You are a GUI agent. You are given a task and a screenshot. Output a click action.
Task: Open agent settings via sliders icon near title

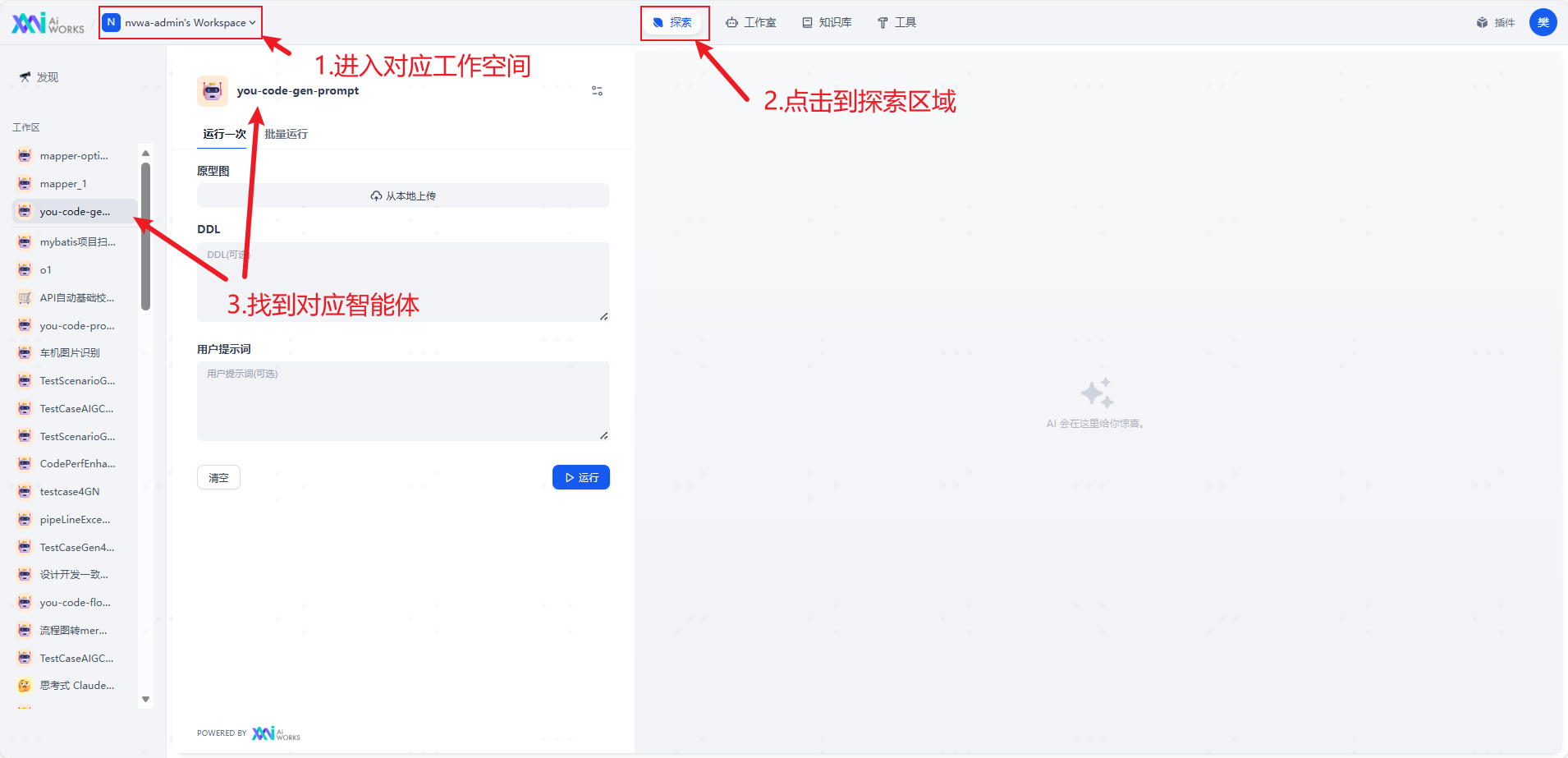[597, 90]
